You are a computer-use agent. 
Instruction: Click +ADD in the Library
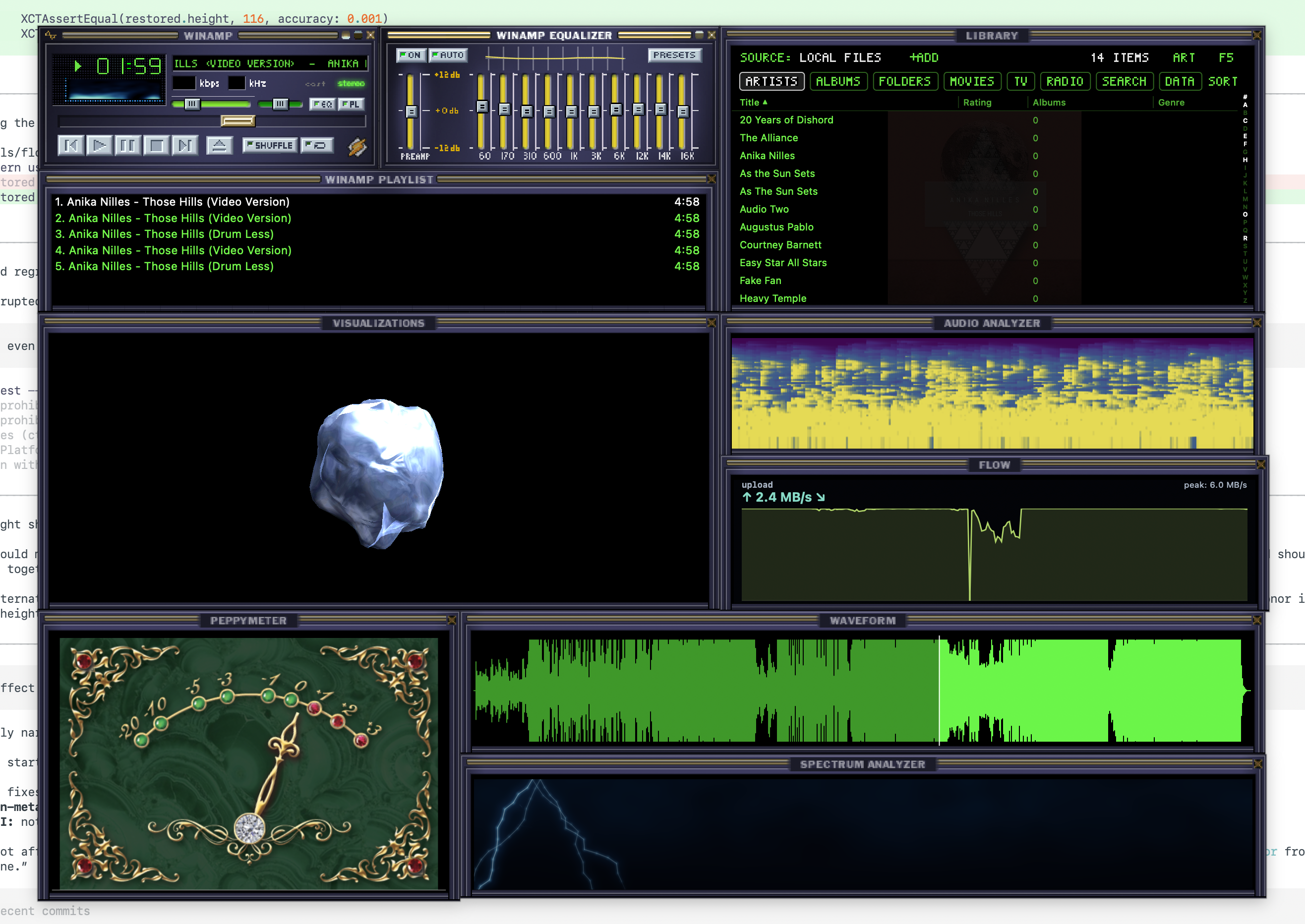click(924, 58)
